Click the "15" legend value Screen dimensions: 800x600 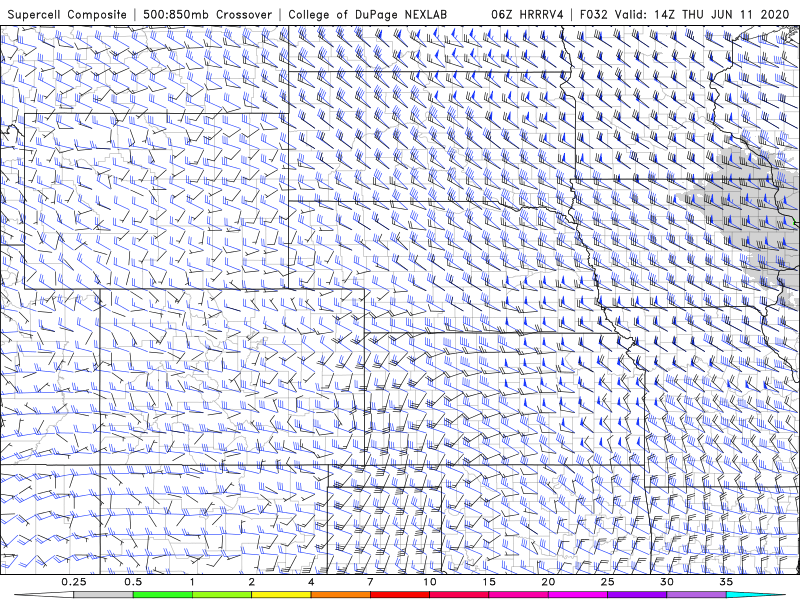coord(489,582)
